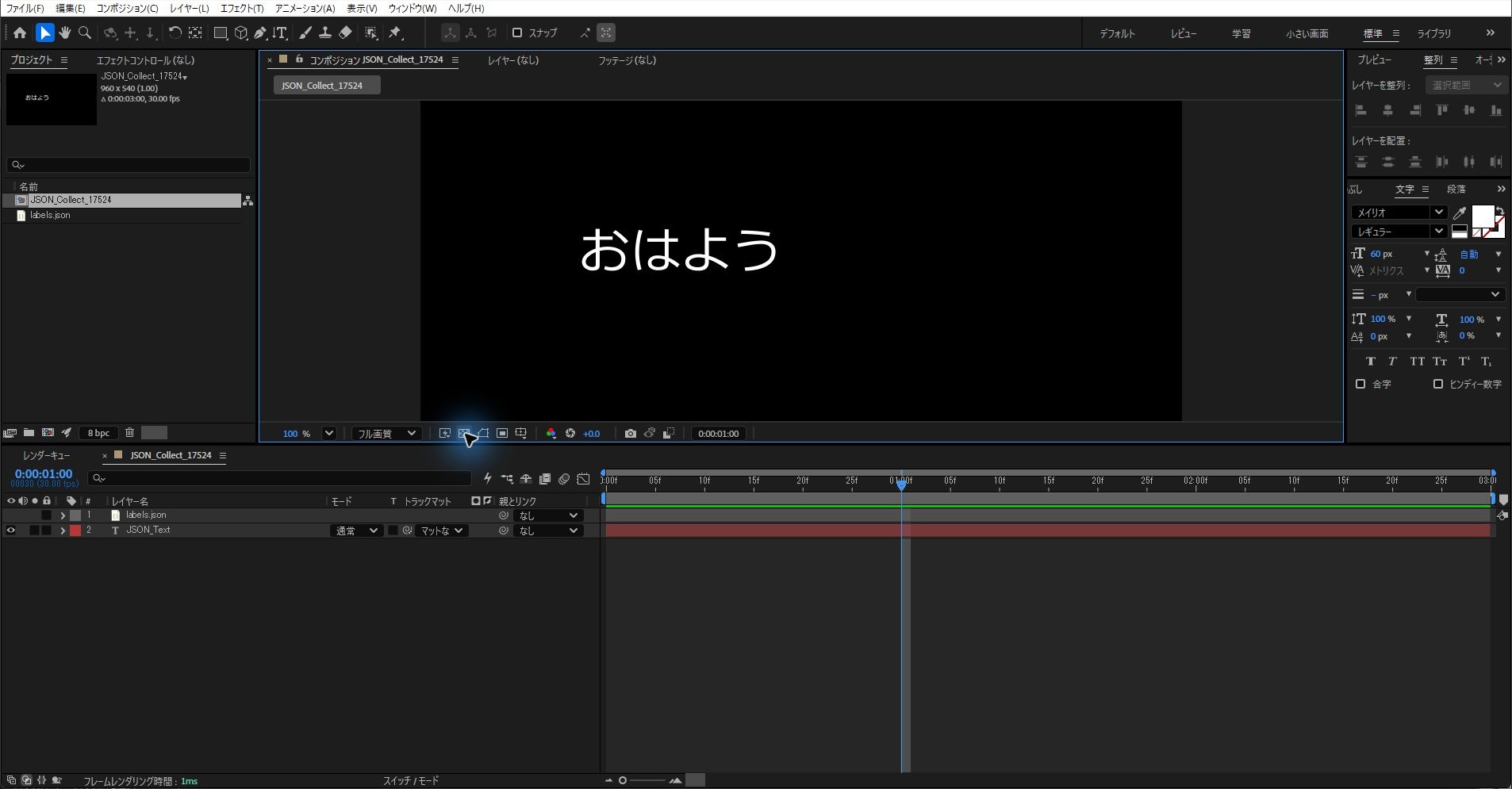1512x789 pixels.
Task: Select the Eraser tool
Action: (345, 33)
